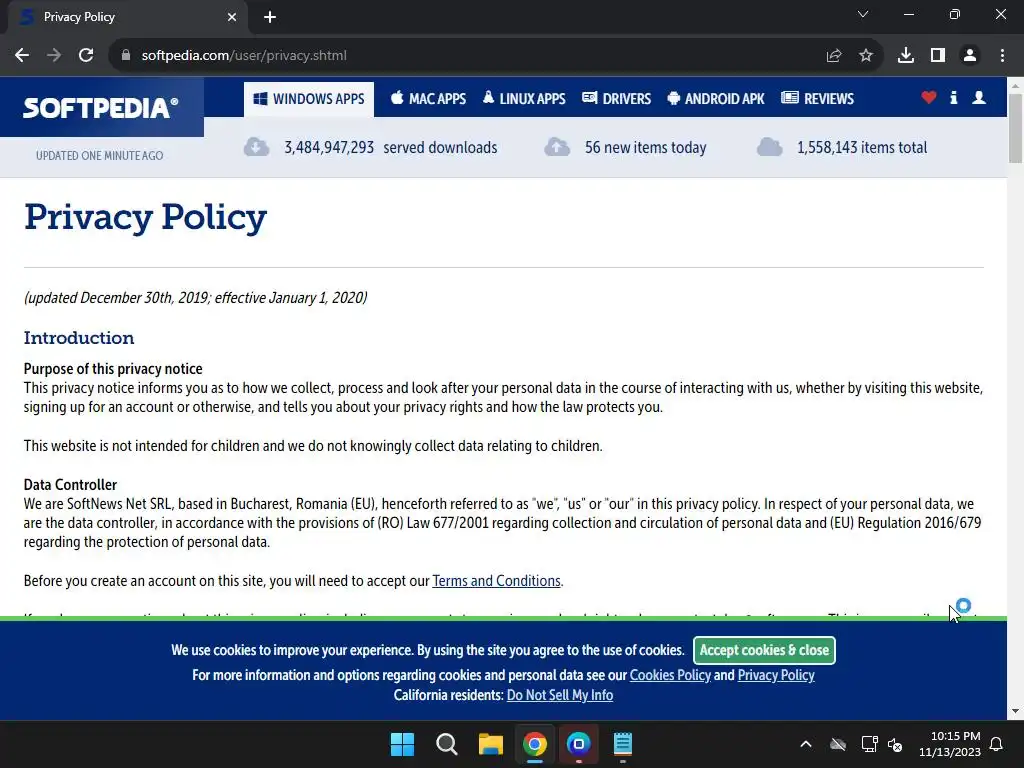Click the page vertical scrollbar thumb
This screenshot has height=768, width=1024.
(x=1016, y=128)
